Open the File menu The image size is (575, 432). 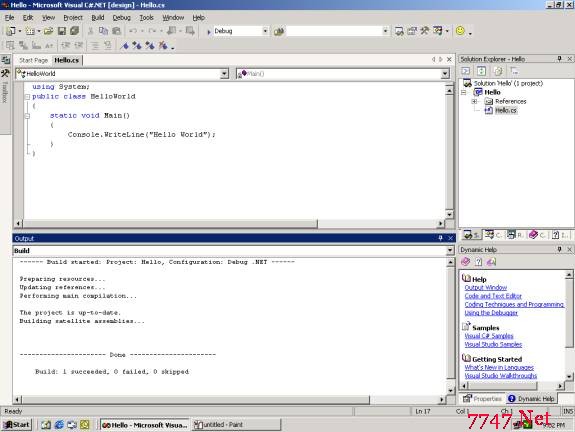click(x=9, y=18)
